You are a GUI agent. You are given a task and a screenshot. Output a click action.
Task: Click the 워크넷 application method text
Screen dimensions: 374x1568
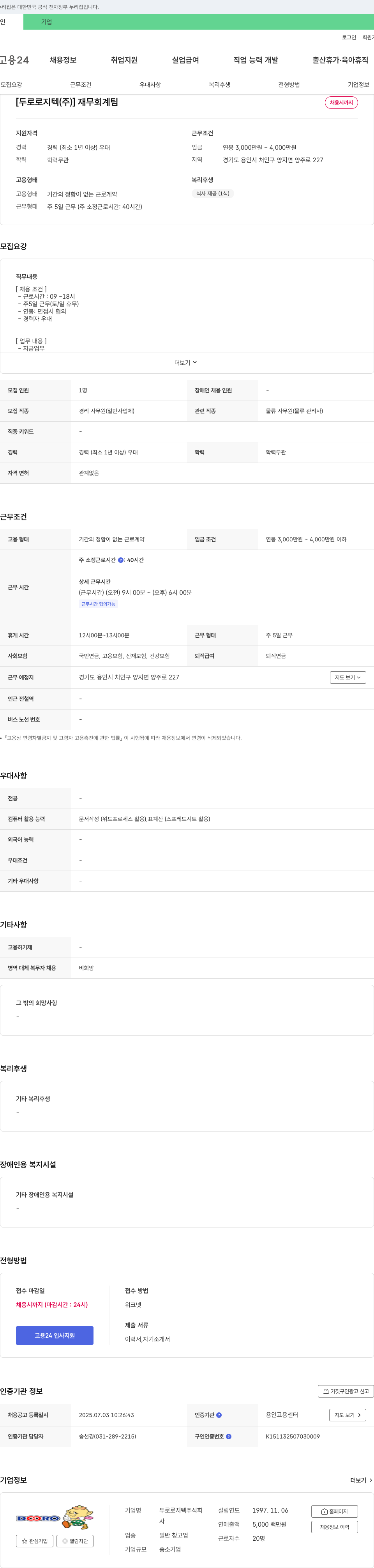click(133, 1305)
